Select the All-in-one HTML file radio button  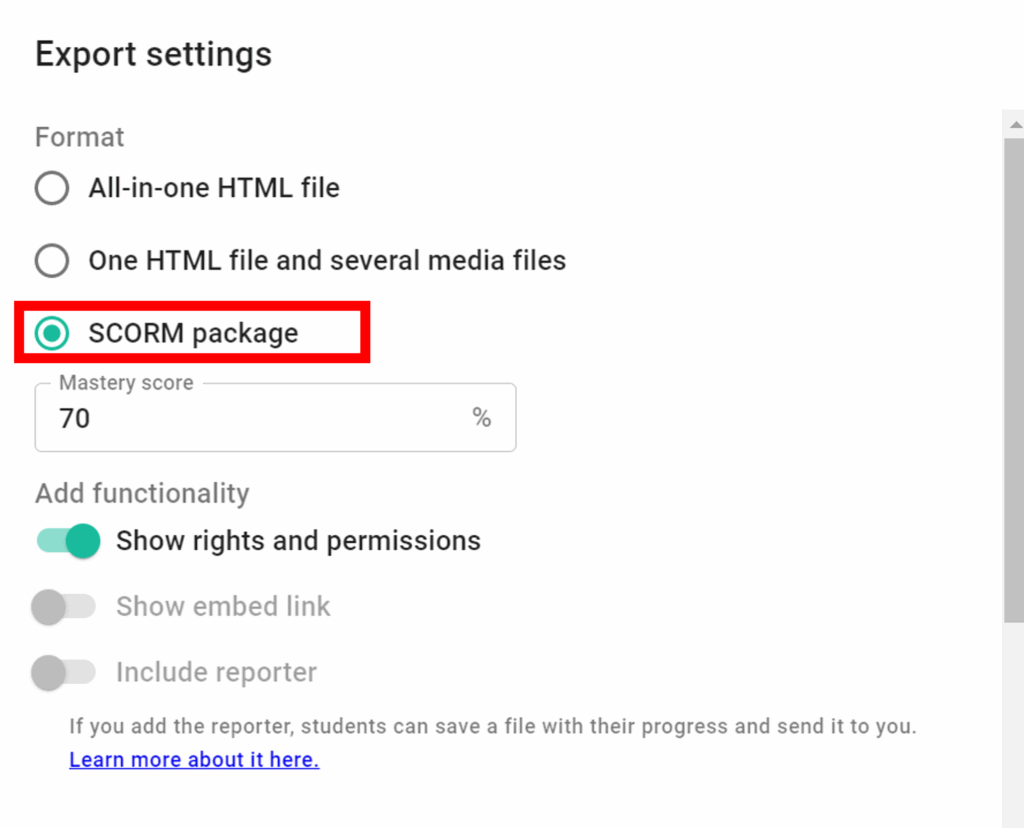tap(52, 188)
